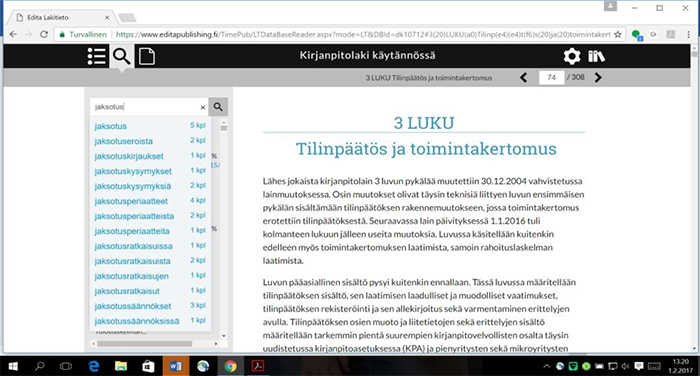700x376 pixels.
Task: Select the magnifier search tab icon
Action: pyautogui.click(x=121, y=56)
